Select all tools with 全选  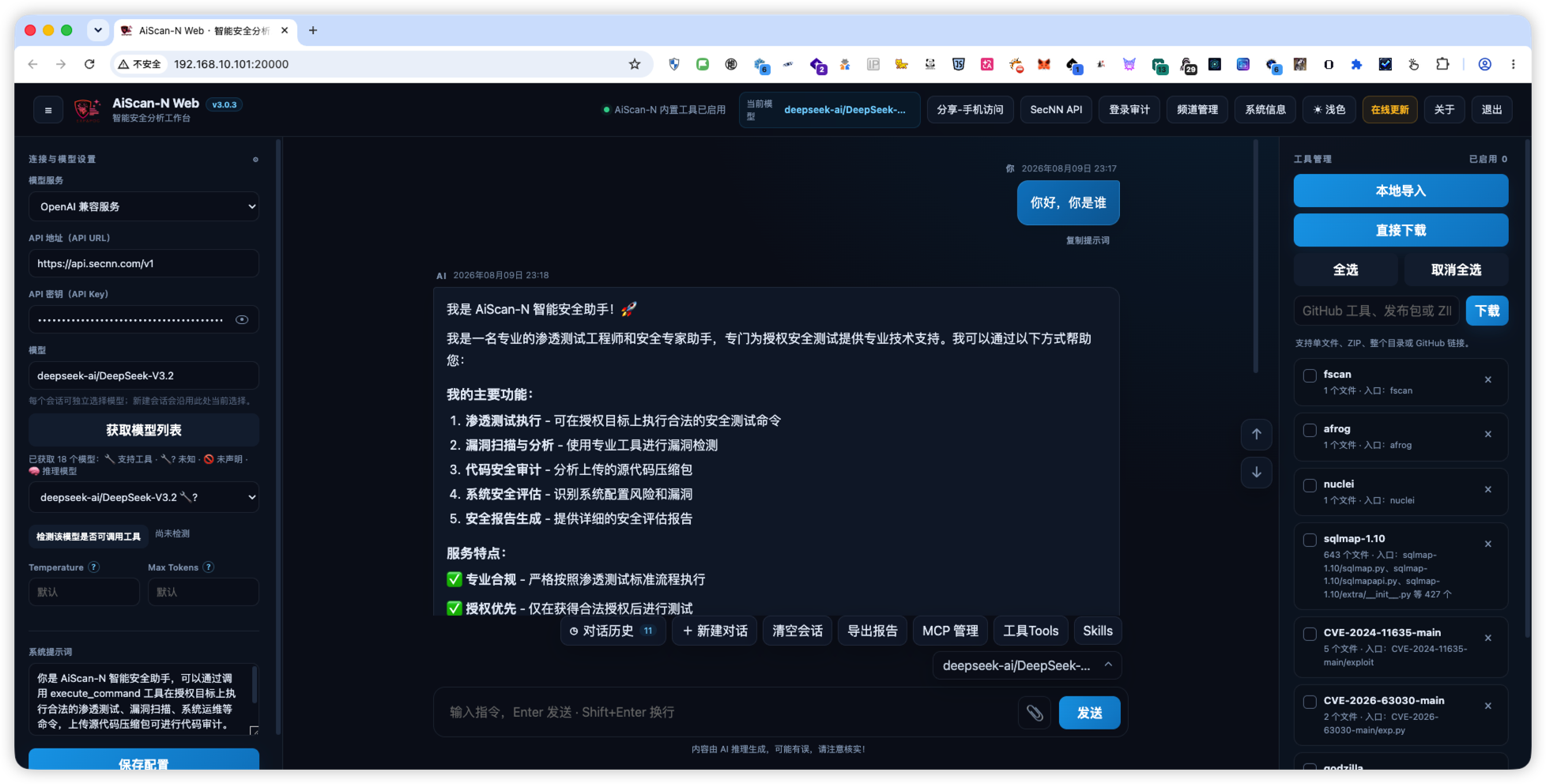[1345, 270]
